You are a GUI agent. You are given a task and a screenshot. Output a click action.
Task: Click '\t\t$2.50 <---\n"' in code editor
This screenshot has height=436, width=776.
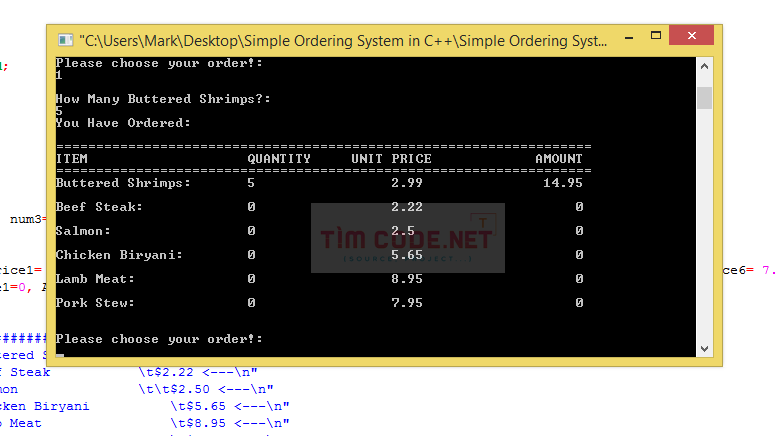coord(206,389)
